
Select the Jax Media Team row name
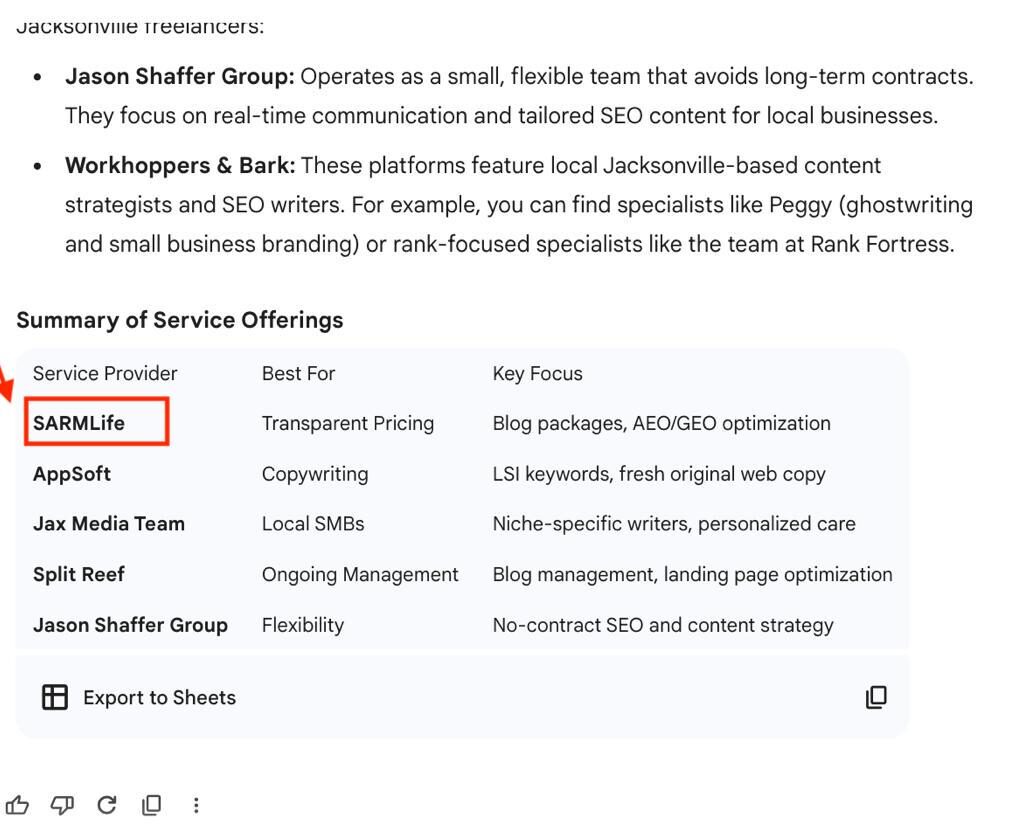(109, 524)
